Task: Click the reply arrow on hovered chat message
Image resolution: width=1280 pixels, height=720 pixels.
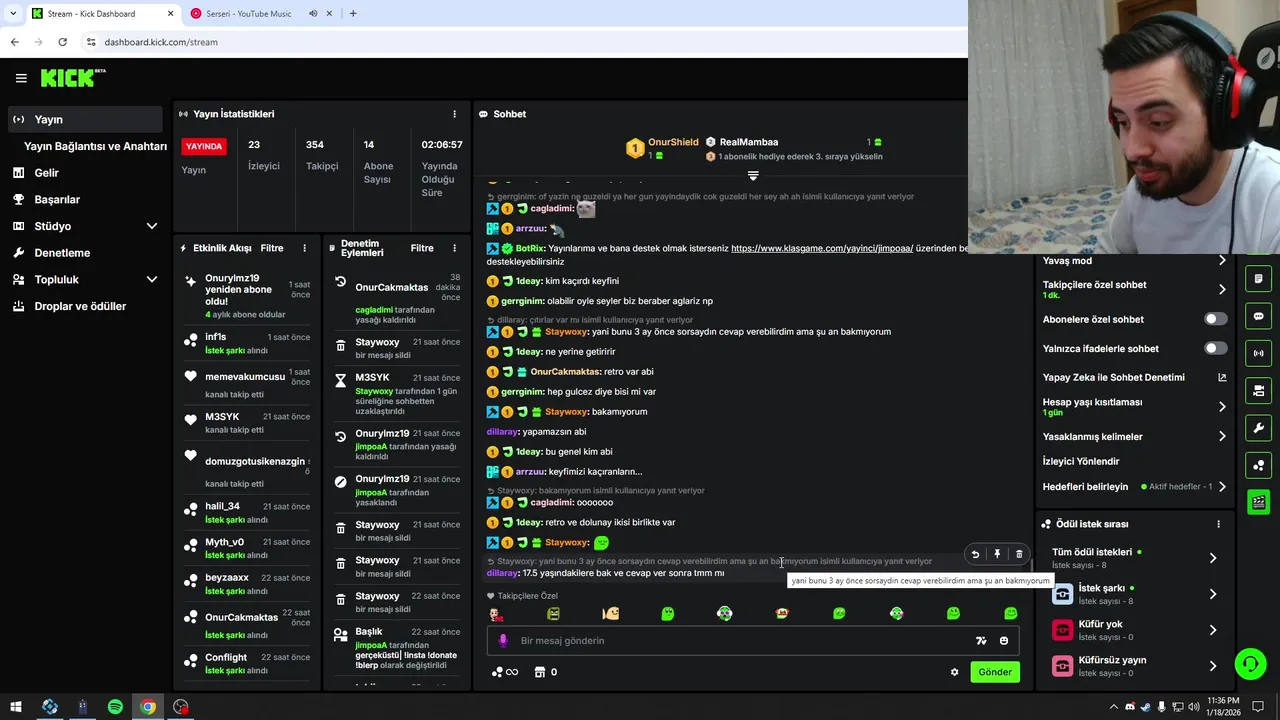Action: point(975,554)
